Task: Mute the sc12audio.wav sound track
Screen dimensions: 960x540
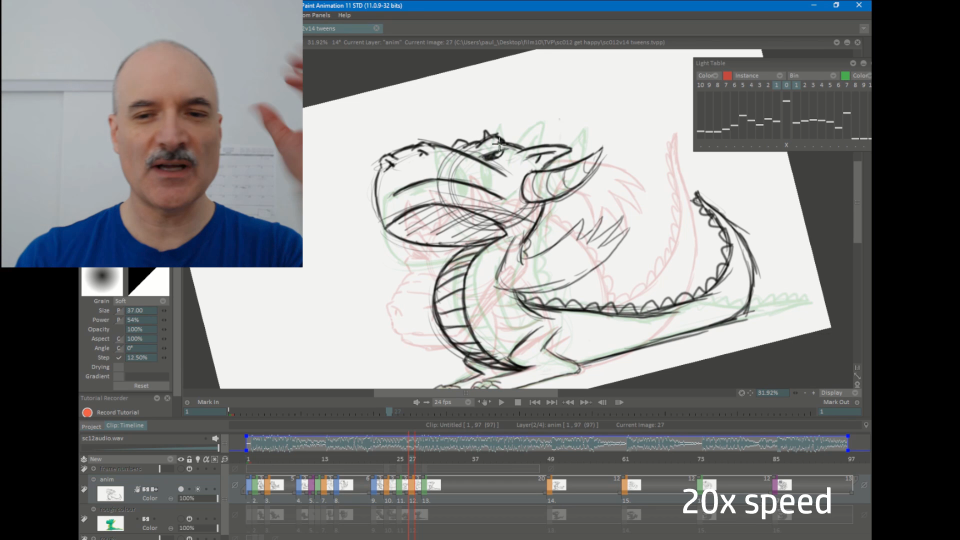Action: click(215, 438)
